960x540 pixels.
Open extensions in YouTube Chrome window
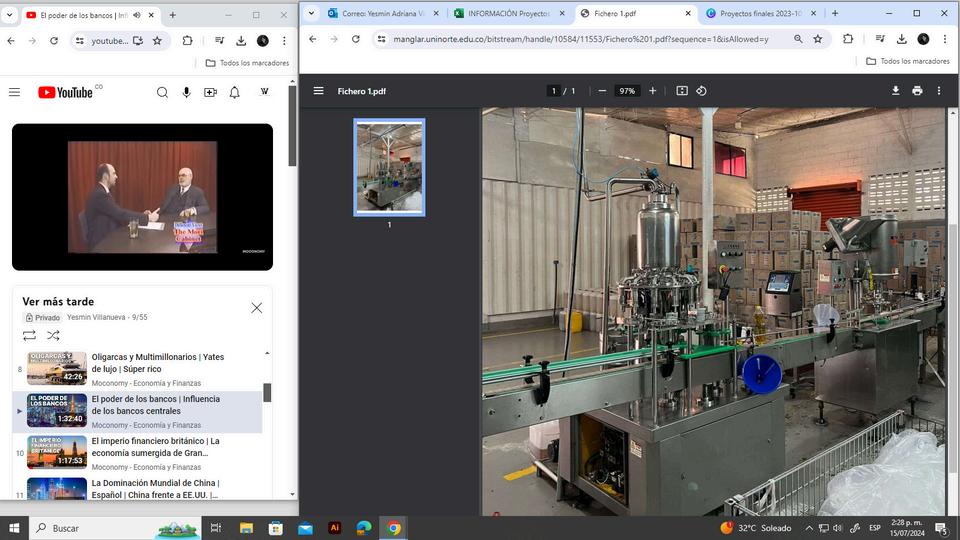pos(187,40)
